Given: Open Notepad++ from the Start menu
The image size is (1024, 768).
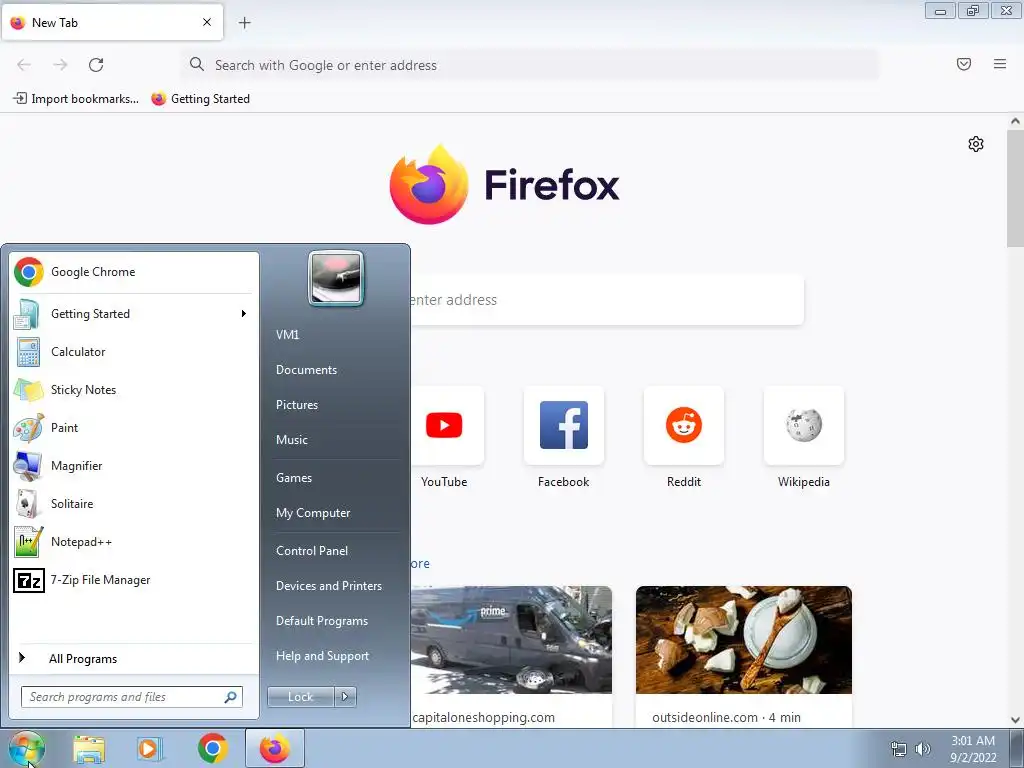Looking at the screenshot, I should tap(134, 542).
